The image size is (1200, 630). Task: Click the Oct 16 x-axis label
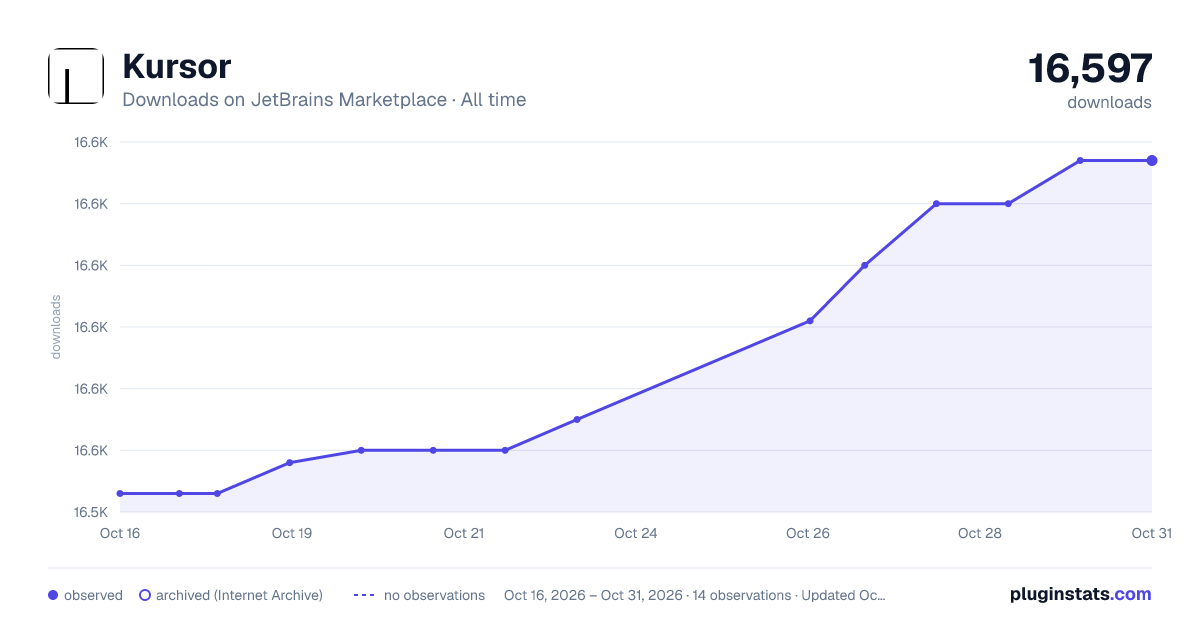[x=120, y=533]
